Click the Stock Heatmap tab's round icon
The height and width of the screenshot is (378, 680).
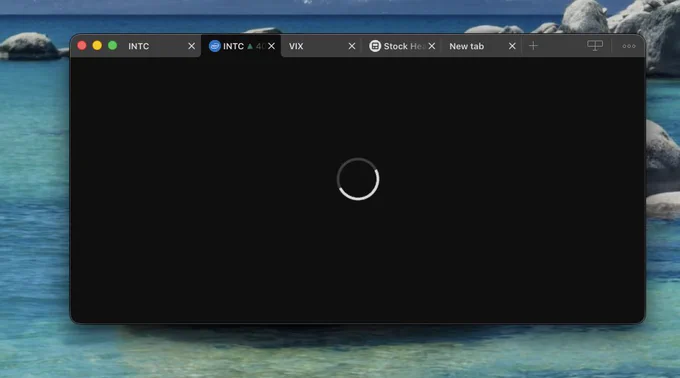point(375,46)
